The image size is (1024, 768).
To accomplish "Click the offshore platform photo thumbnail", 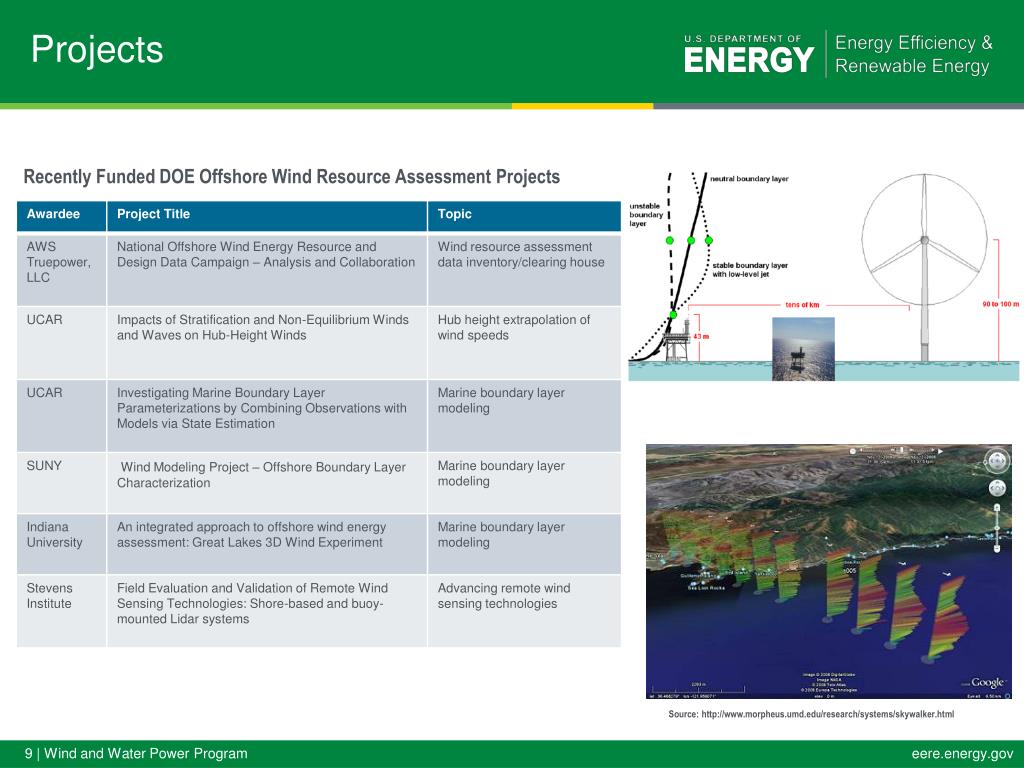I will point(803,349).
